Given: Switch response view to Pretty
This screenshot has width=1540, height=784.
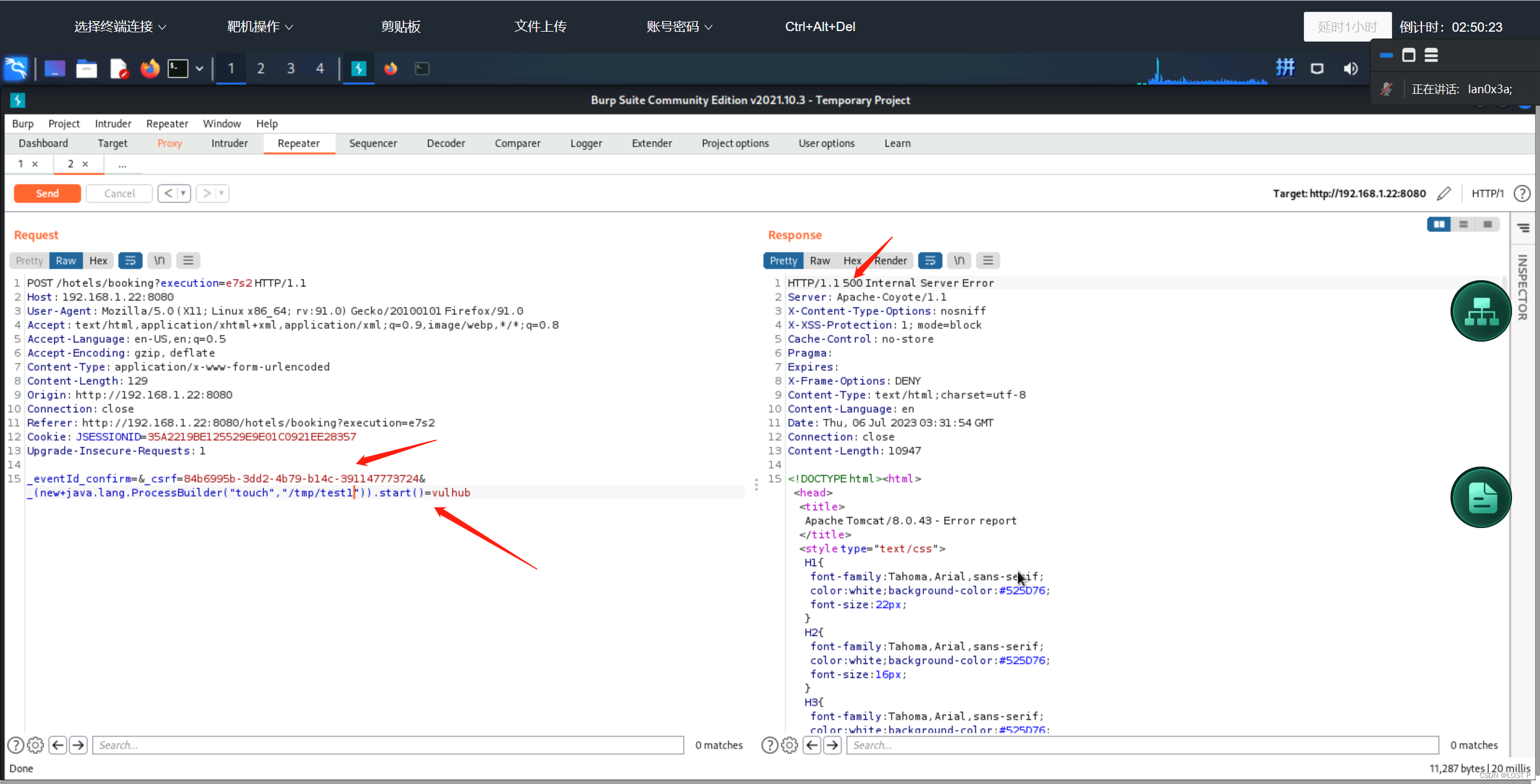Looking at the screenshot, I should 783,260.
